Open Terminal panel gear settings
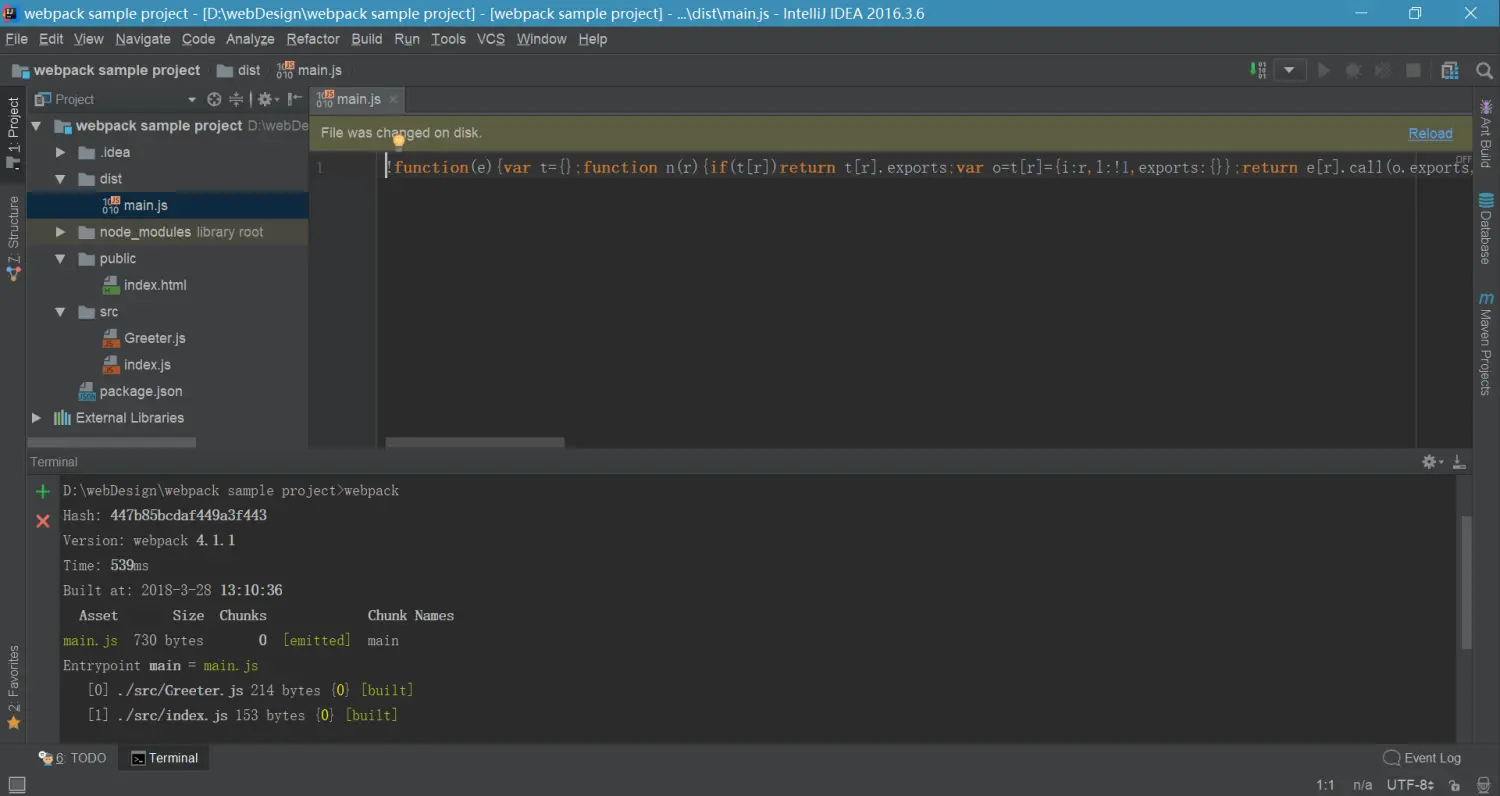Viewport: 1500px width, 796px height. [1433, 461]
